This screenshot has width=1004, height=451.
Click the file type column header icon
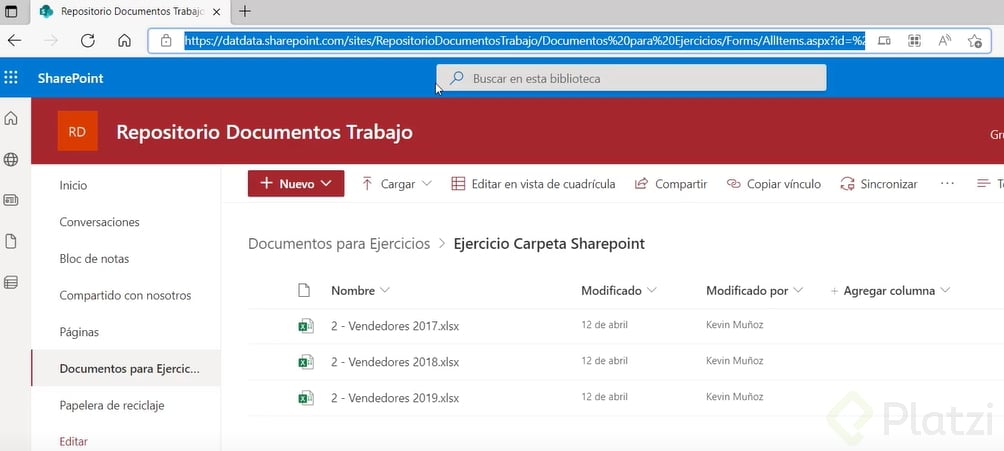point(304,290)
